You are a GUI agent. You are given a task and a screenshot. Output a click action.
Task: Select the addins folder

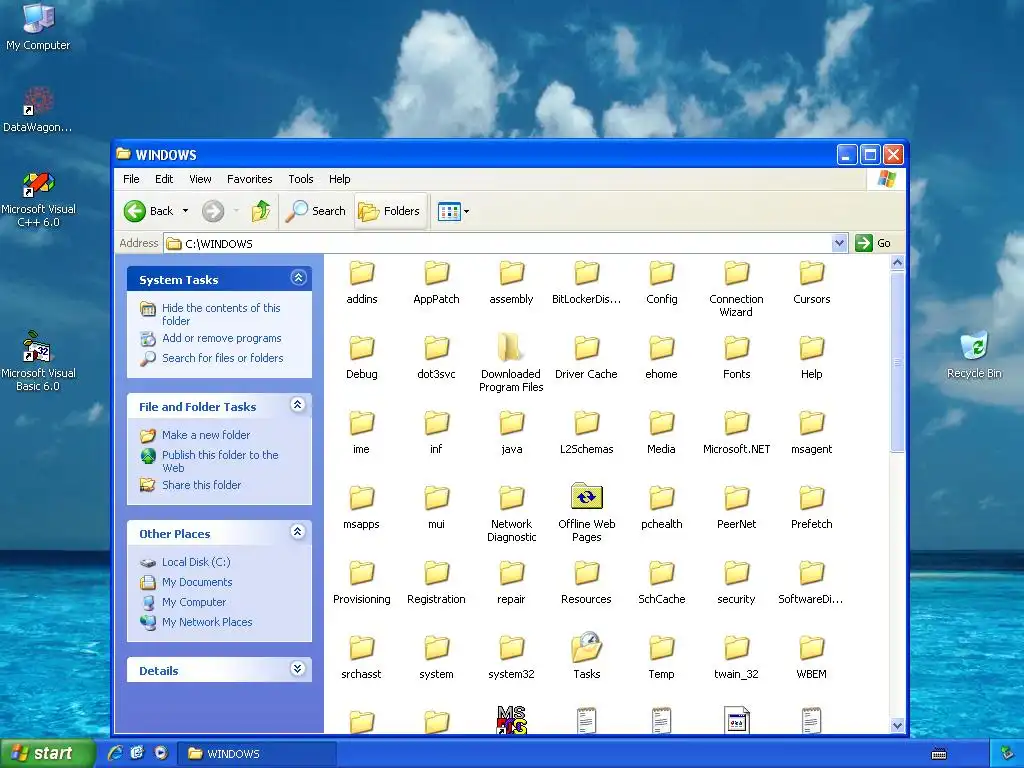point(361,283)
